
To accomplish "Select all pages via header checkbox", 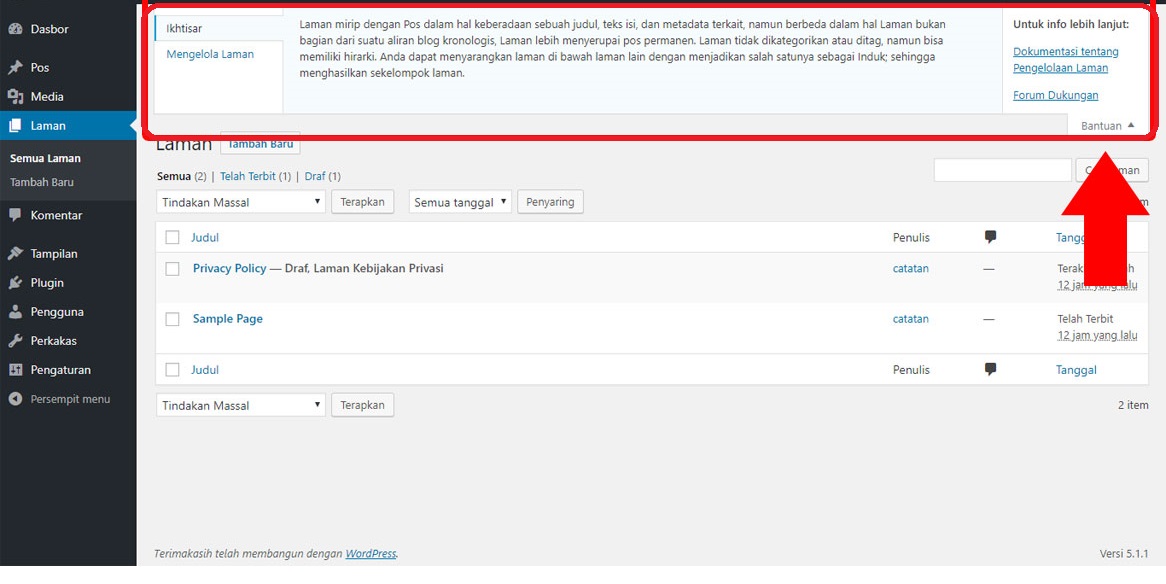I will point(171,237).
